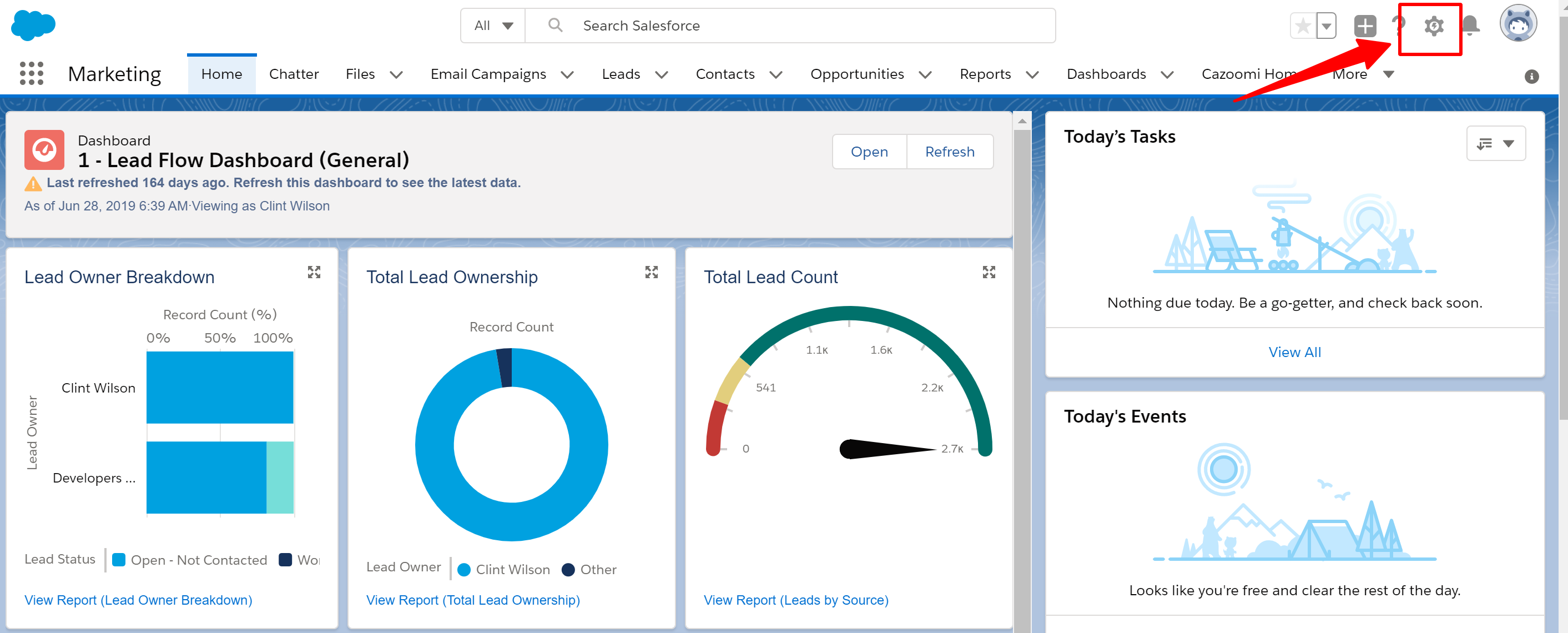Click the favorites star icon

click(1303, 26)
